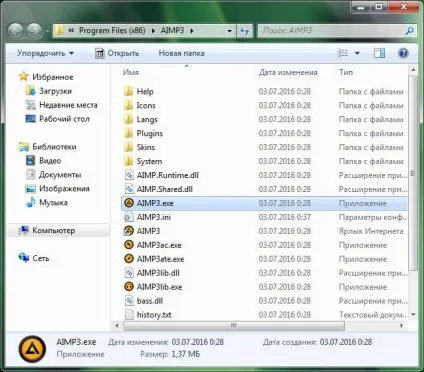Select the Plugins folder icon

[129, 133]
